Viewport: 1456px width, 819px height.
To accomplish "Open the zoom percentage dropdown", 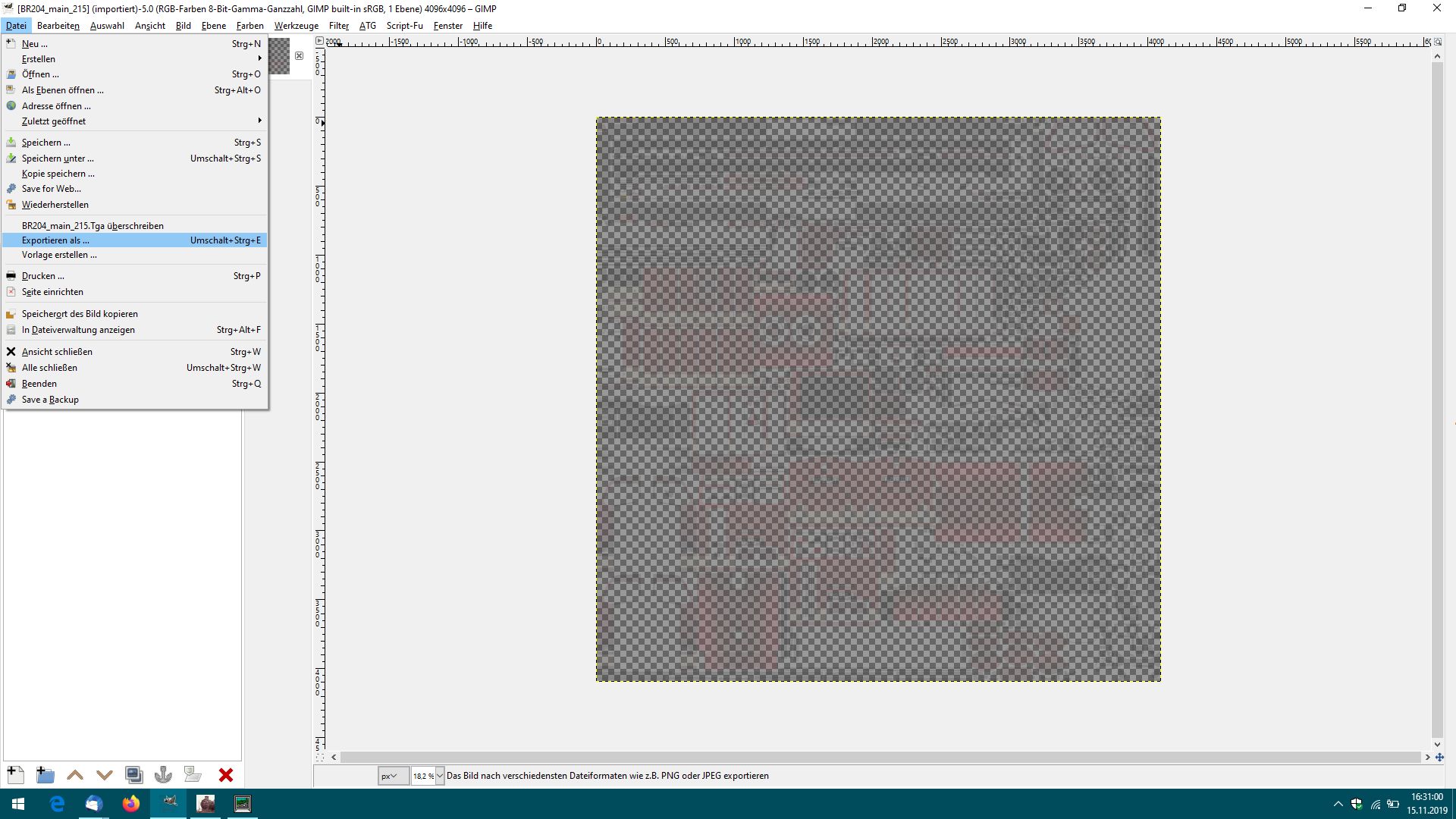I will (440, 776).
